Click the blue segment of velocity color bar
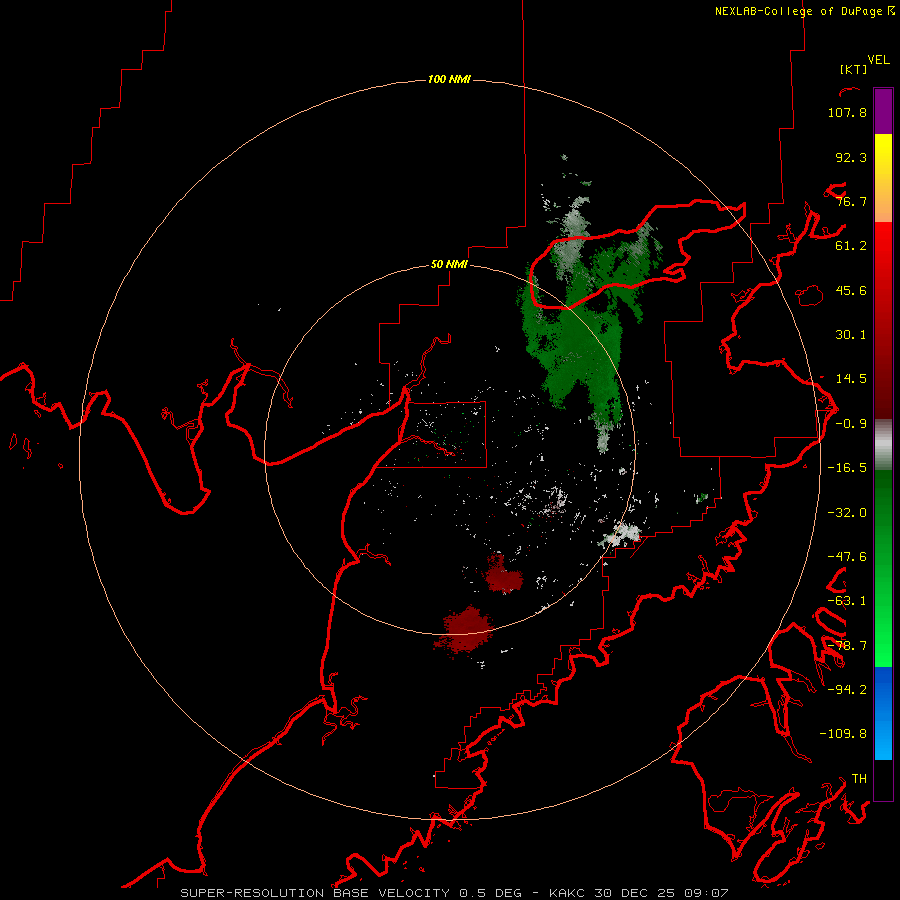Viewport: 900px width, 900px height. point(883,713)
